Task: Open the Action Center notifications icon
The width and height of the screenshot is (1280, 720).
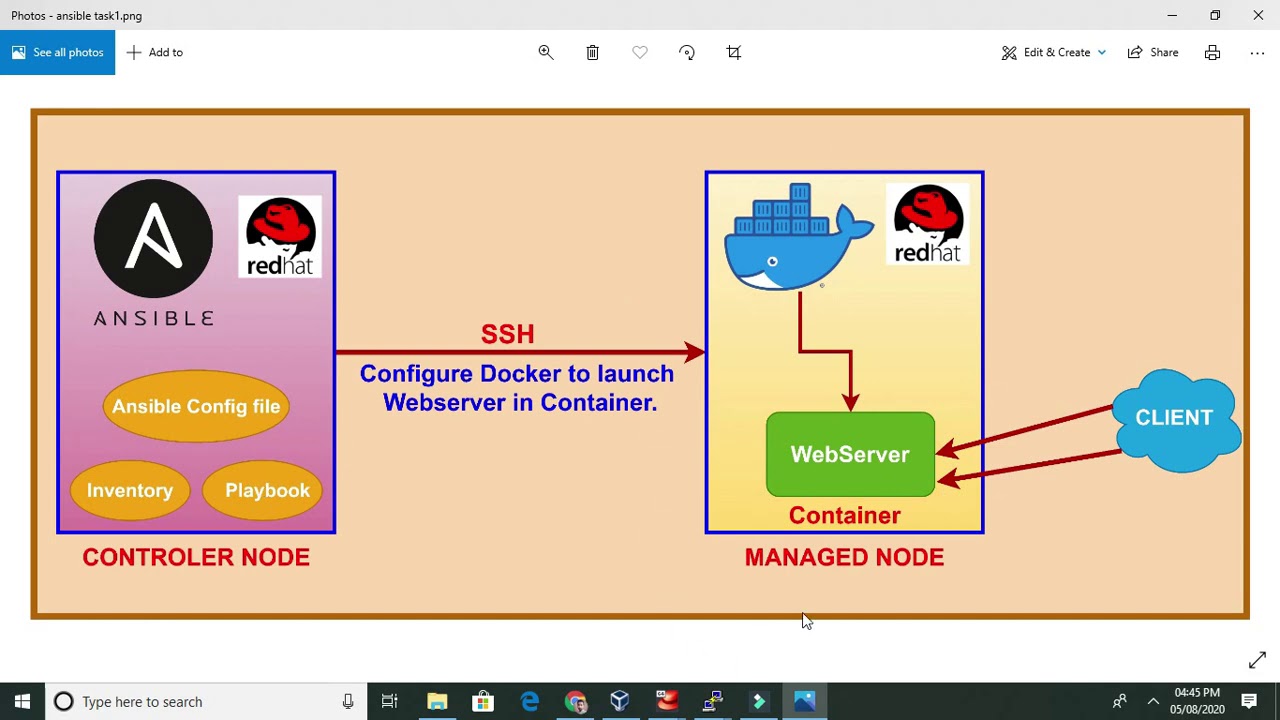Action: 1249,701
